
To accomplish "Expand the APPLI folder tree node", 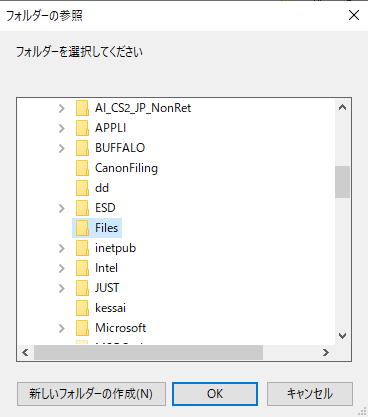I will (62, 128).
